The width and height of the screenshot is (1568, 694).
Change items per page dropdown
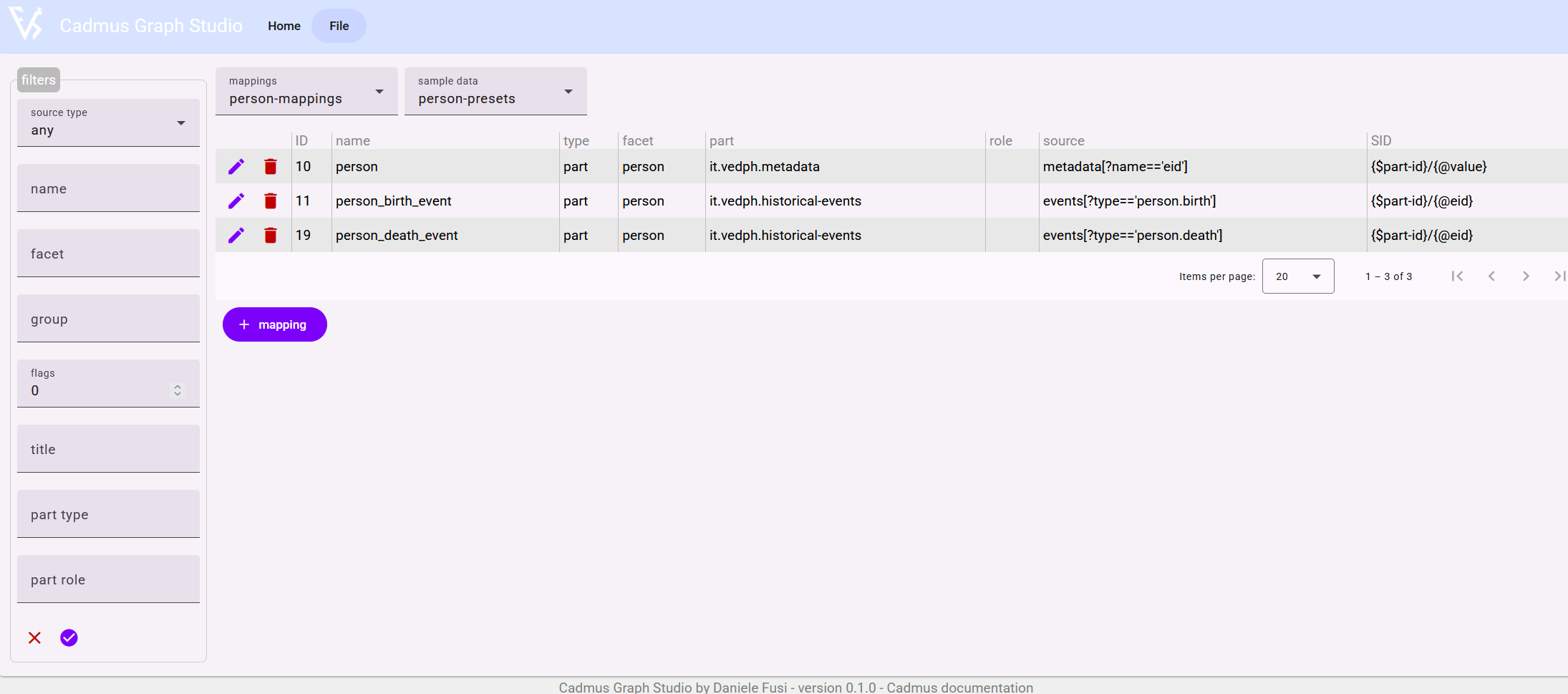pyautogui.click(x=1298, y=276)
